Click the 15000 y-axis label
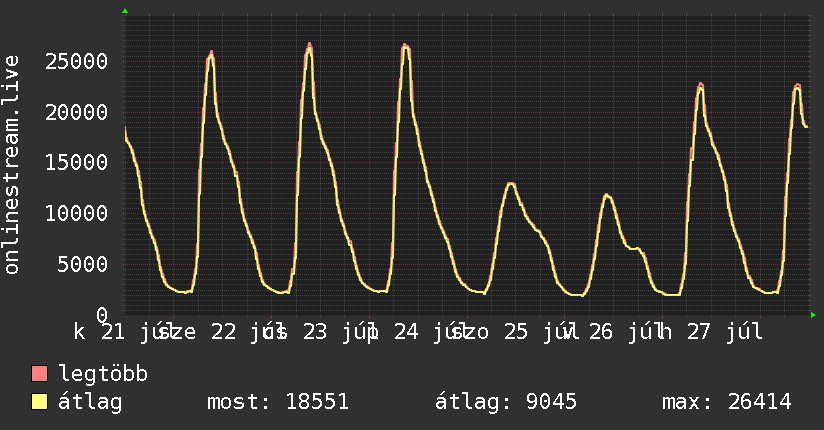The image size is (824, 430). pyautogui.click(x=76, y=162)
